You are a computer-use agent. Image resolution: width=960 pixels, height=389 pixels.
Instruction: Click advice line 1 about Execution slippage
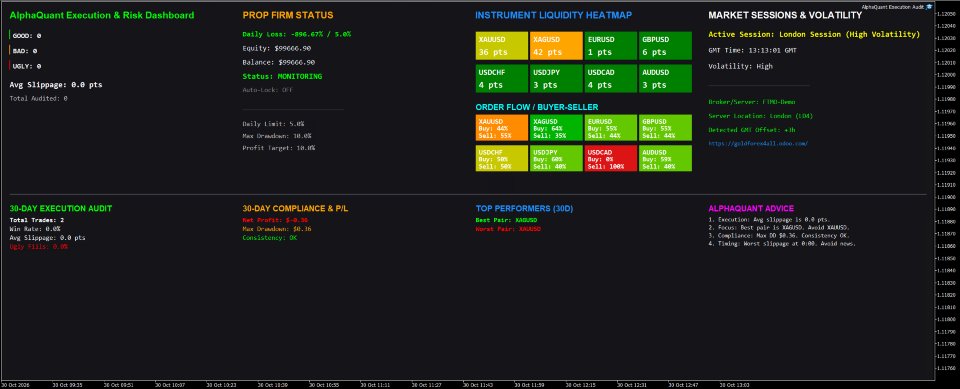click(769, 219)
